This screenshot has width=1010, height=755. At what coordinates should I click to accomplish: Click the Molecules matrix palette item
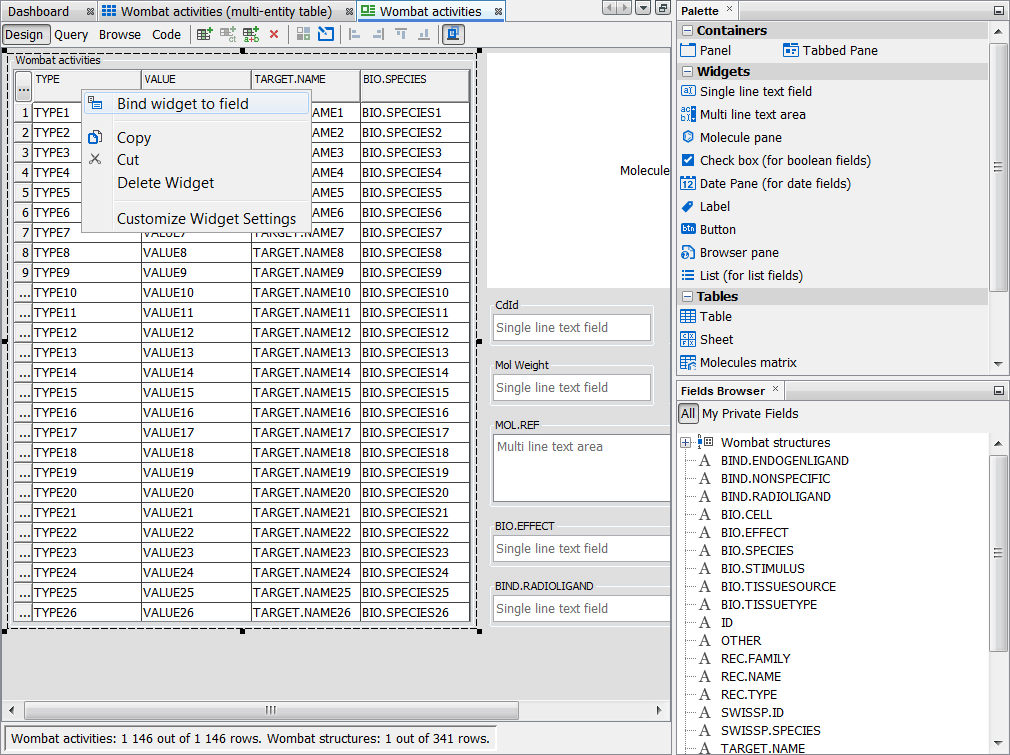(748, 363)
